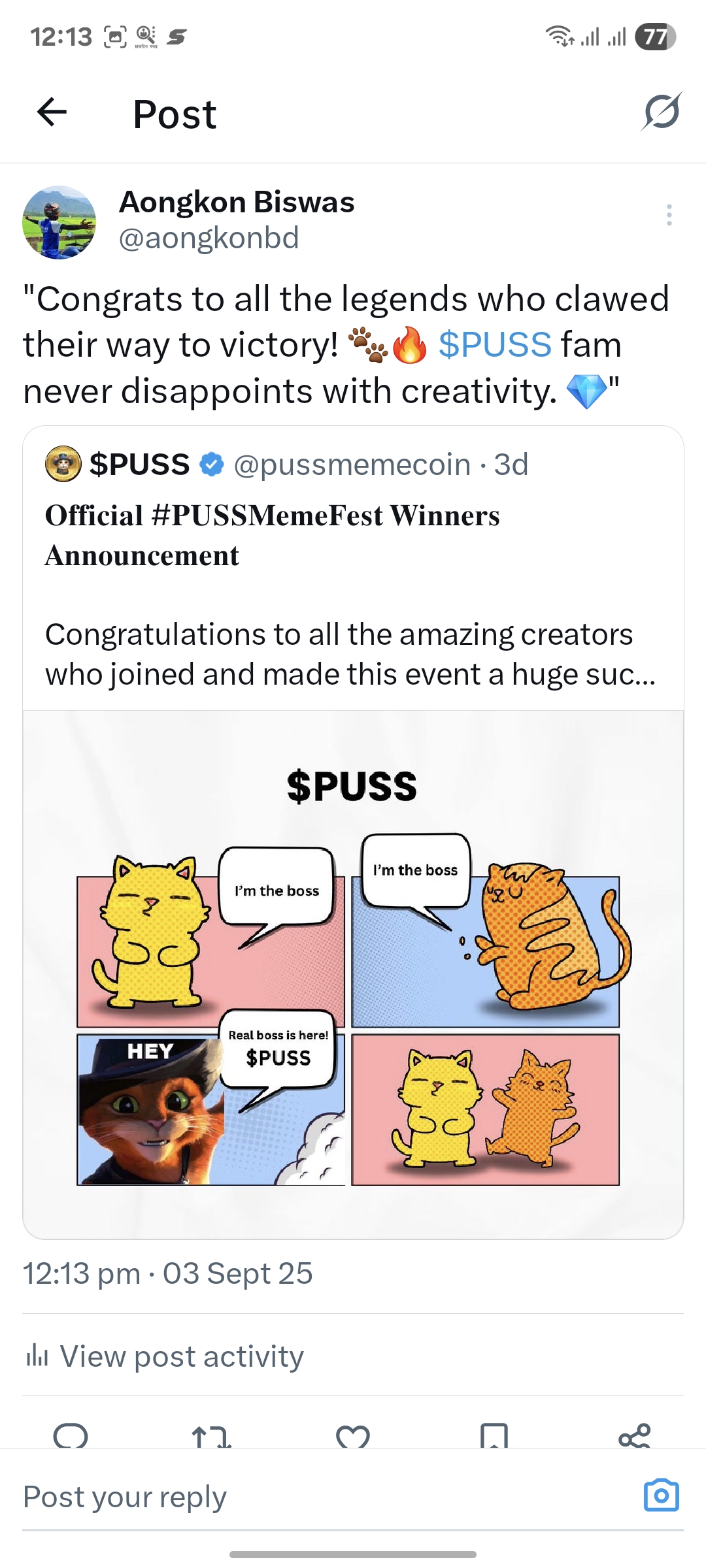Open the $PUSS comic meme image

coord(353,973)
